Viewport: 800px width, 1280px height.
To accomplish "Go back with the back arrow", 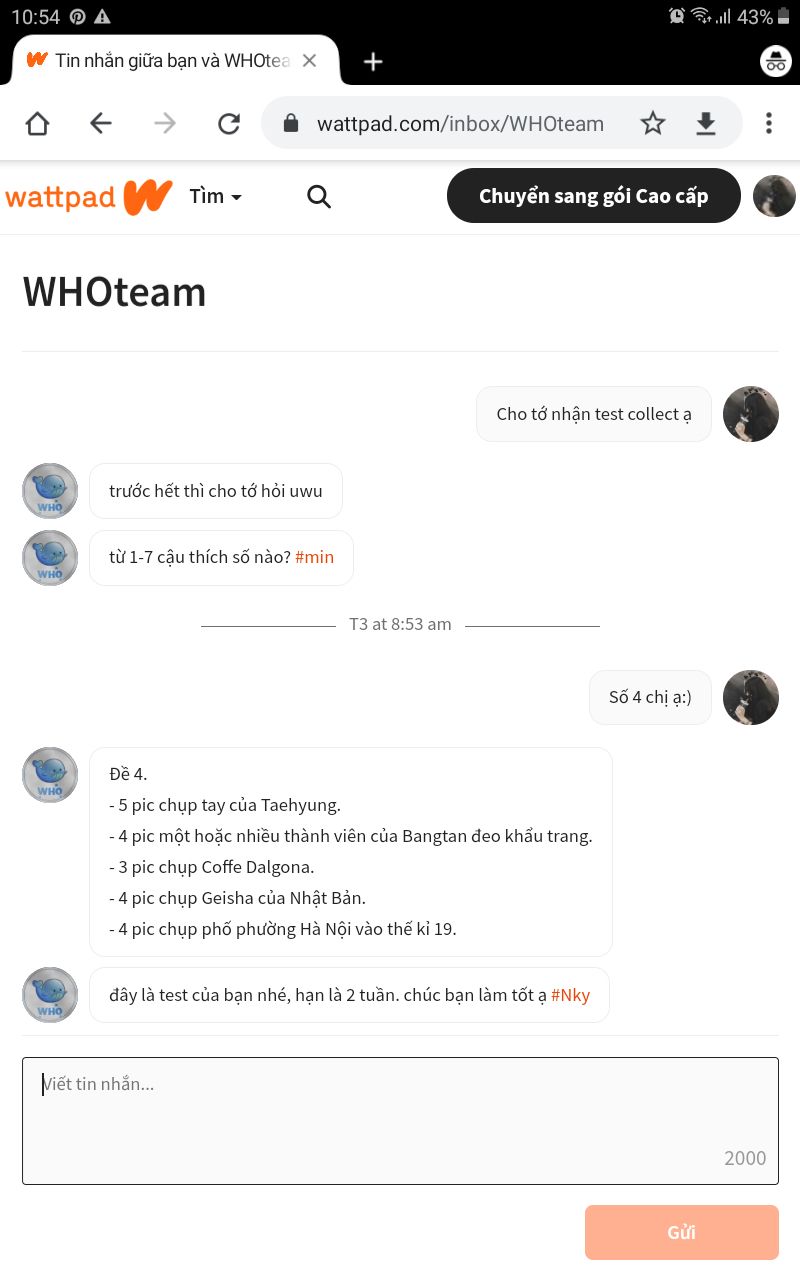I will point(101,123).
